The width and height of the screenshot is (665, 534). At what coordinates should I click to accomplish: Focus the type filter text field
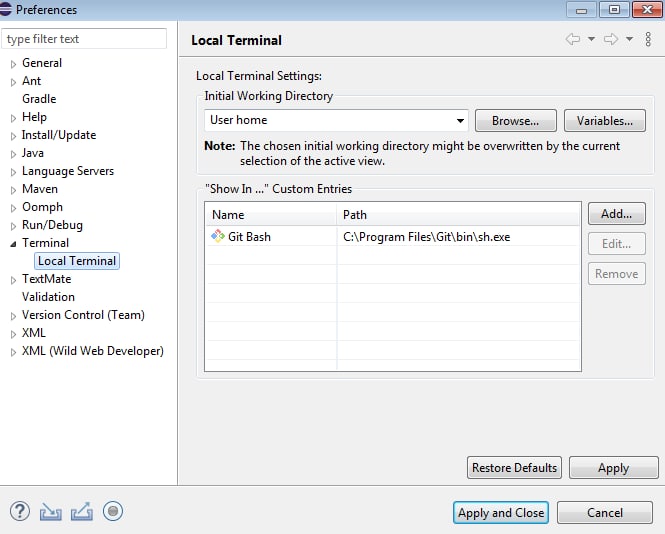(x=84, y=39)
